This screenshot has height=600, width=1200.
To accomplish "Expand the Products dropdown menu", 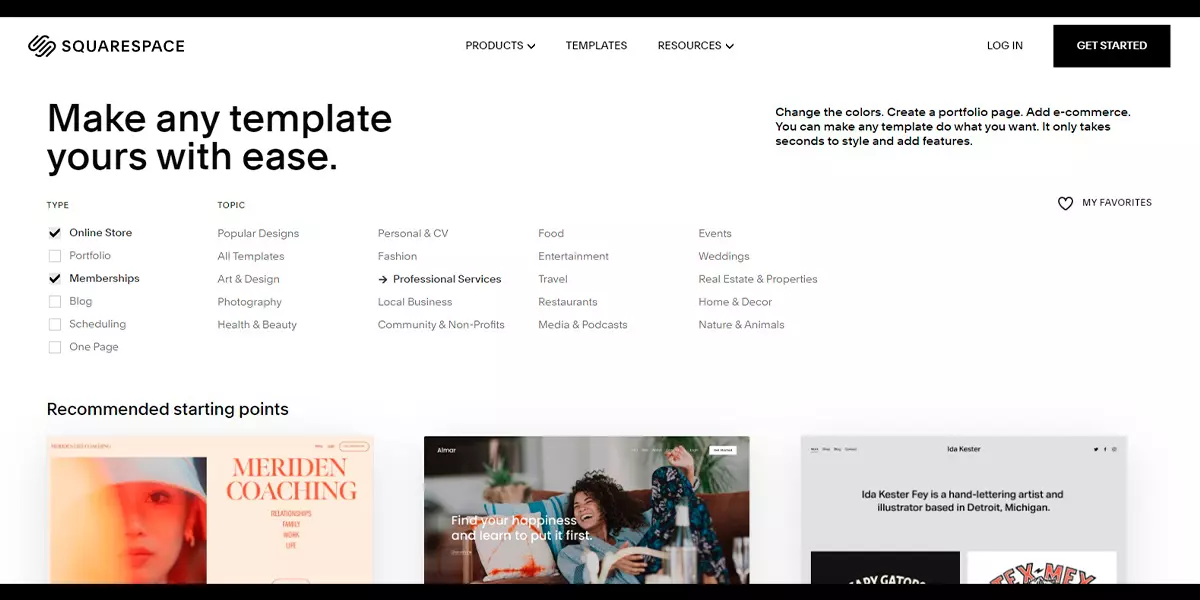I will 500,46.
